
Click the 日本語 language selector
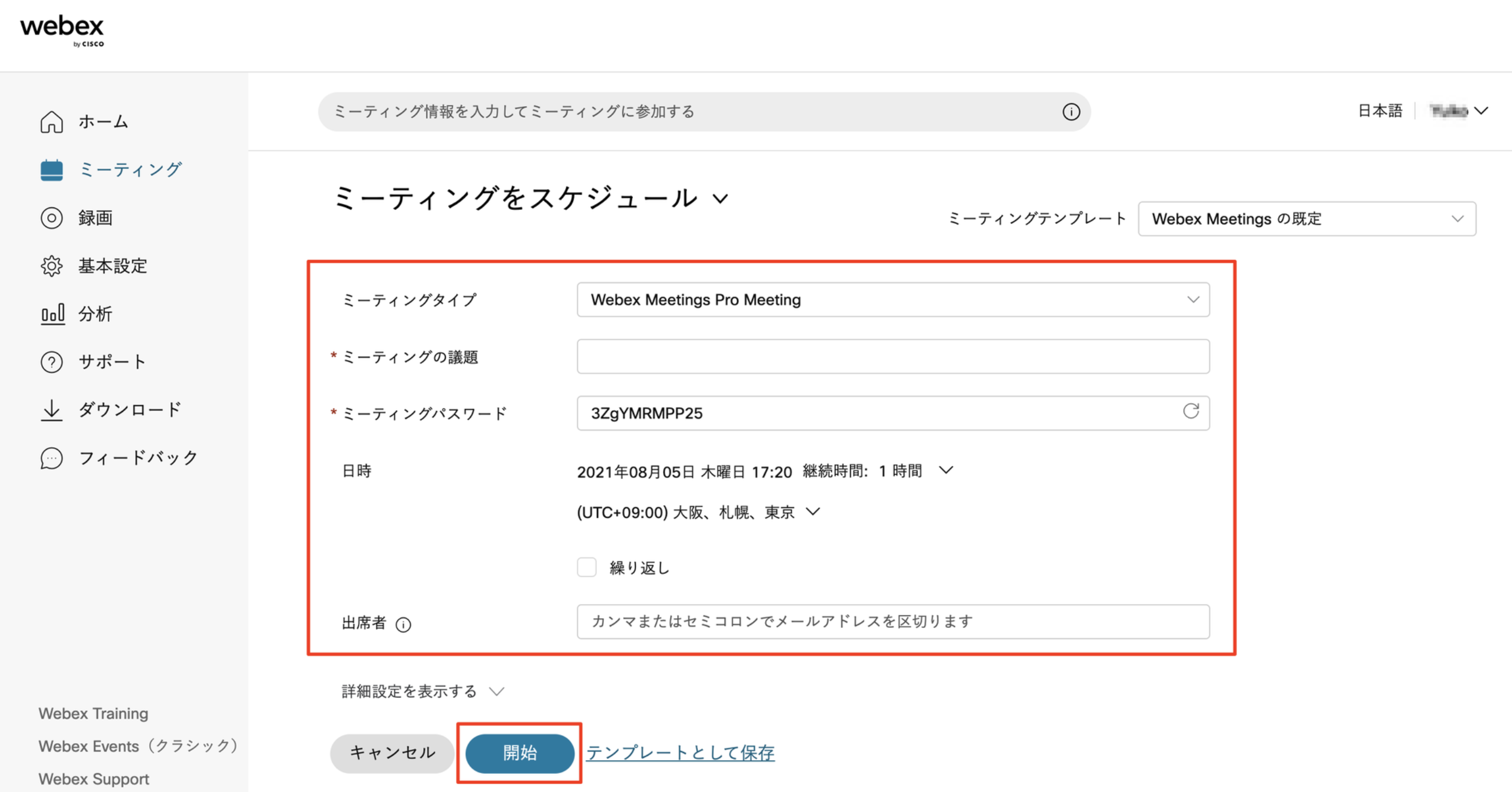(x=1379, y=111)
